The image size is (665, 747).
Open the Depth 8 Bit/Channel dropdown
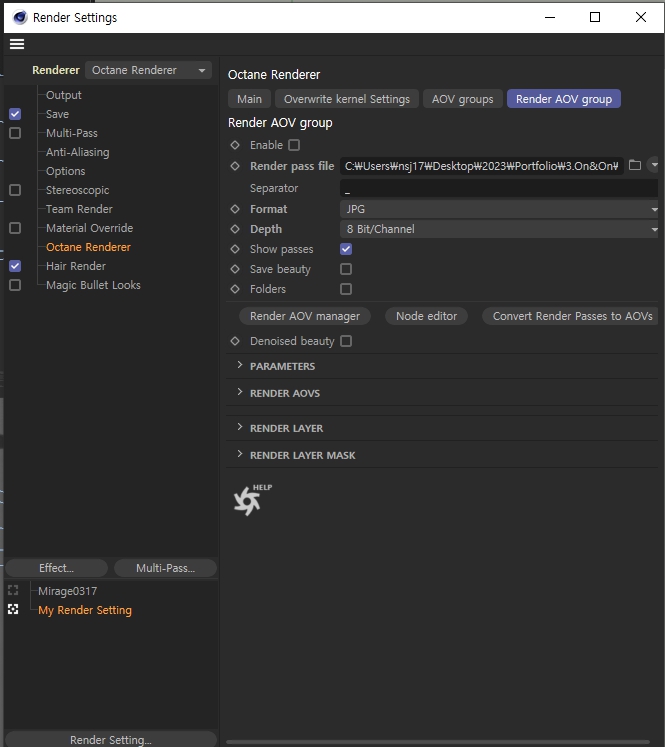(499, 229)
